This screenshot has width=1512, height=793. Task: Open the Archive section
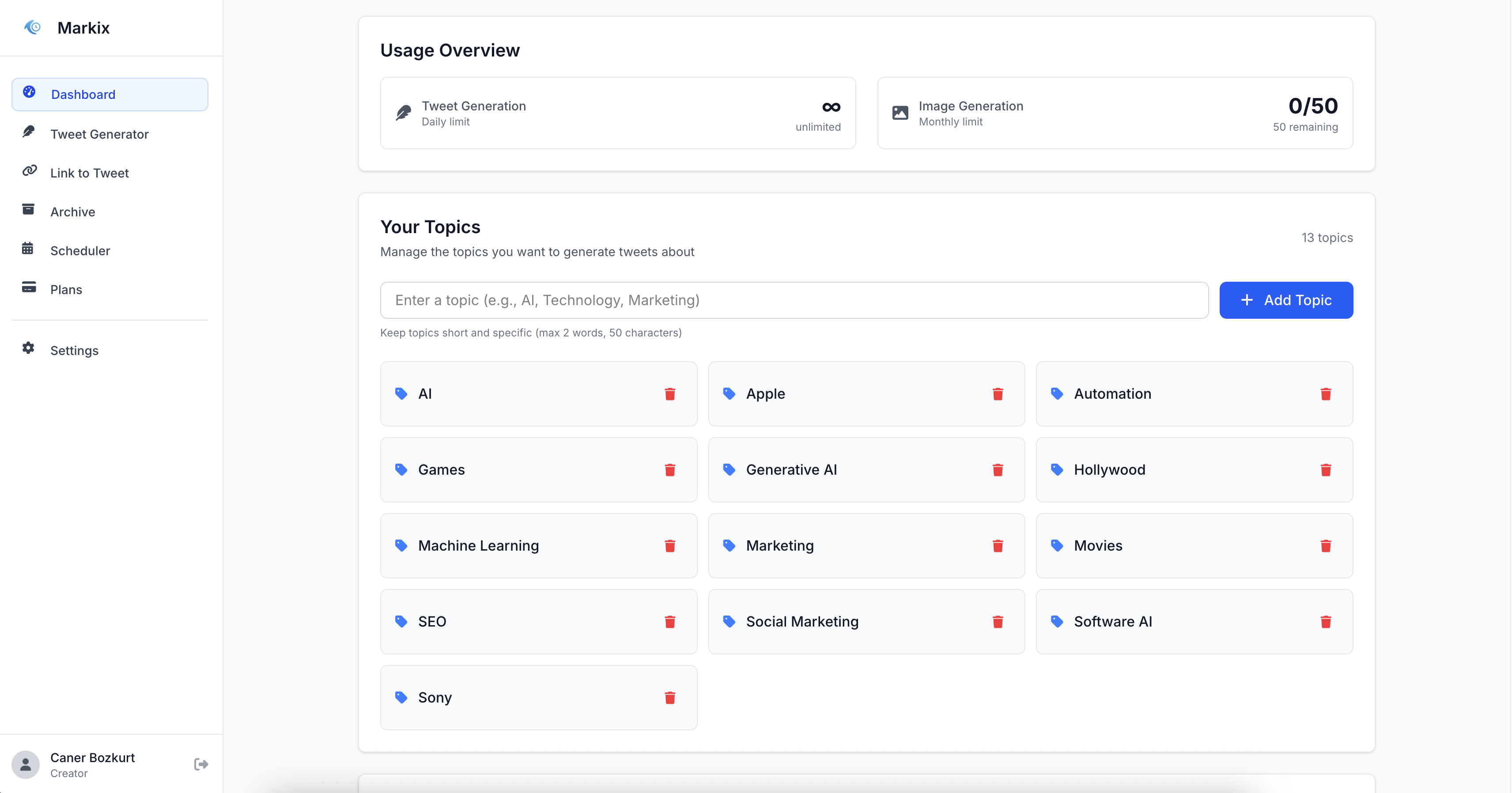[x=72, y=212]
